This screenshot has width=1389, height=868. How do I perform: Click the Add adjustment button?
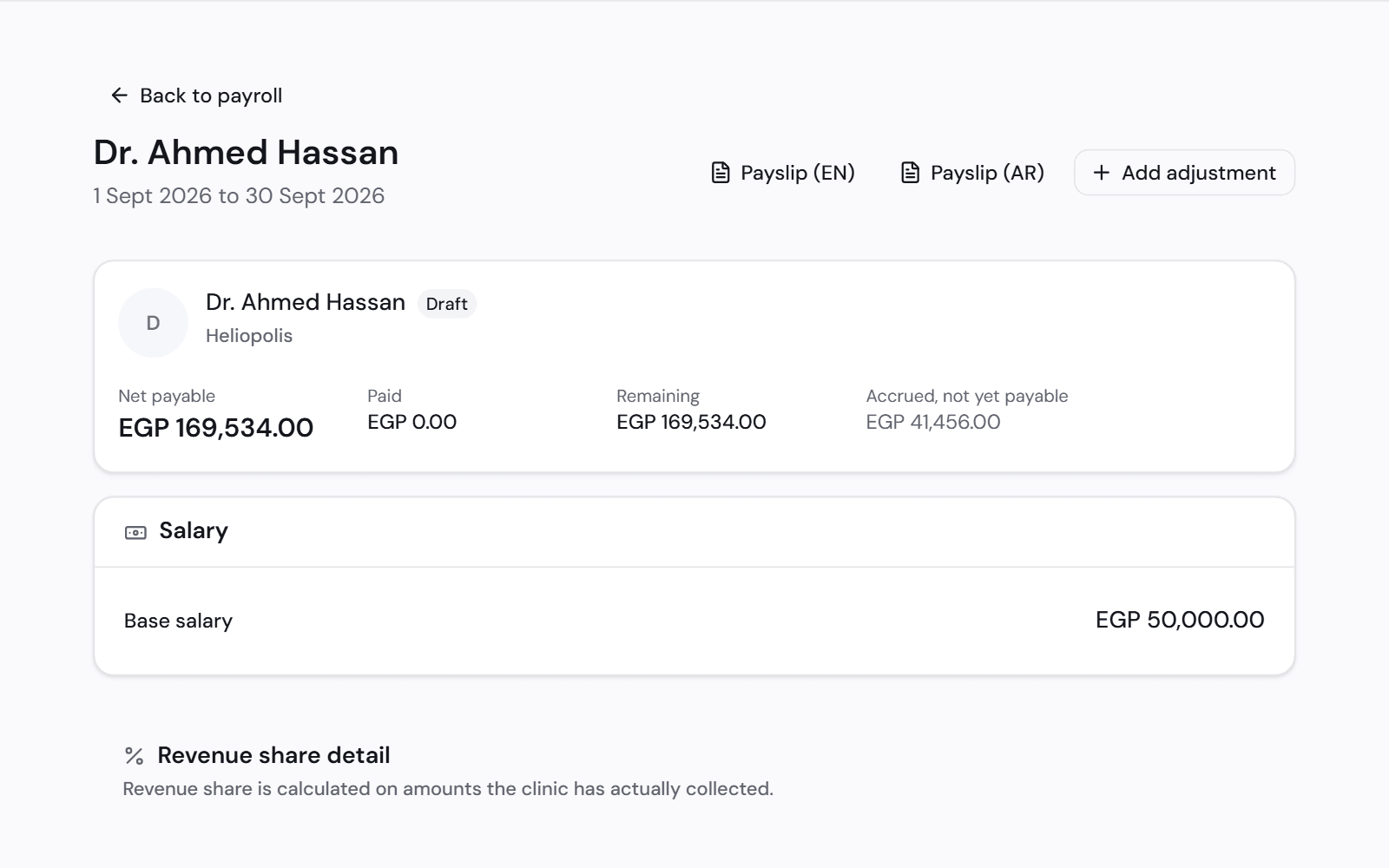1184,173
